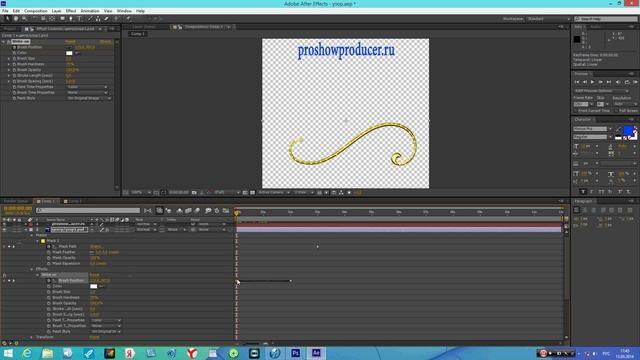Toggle Mask Feather stopwatch in timeline
640x360 pixels.
[49, 252]
